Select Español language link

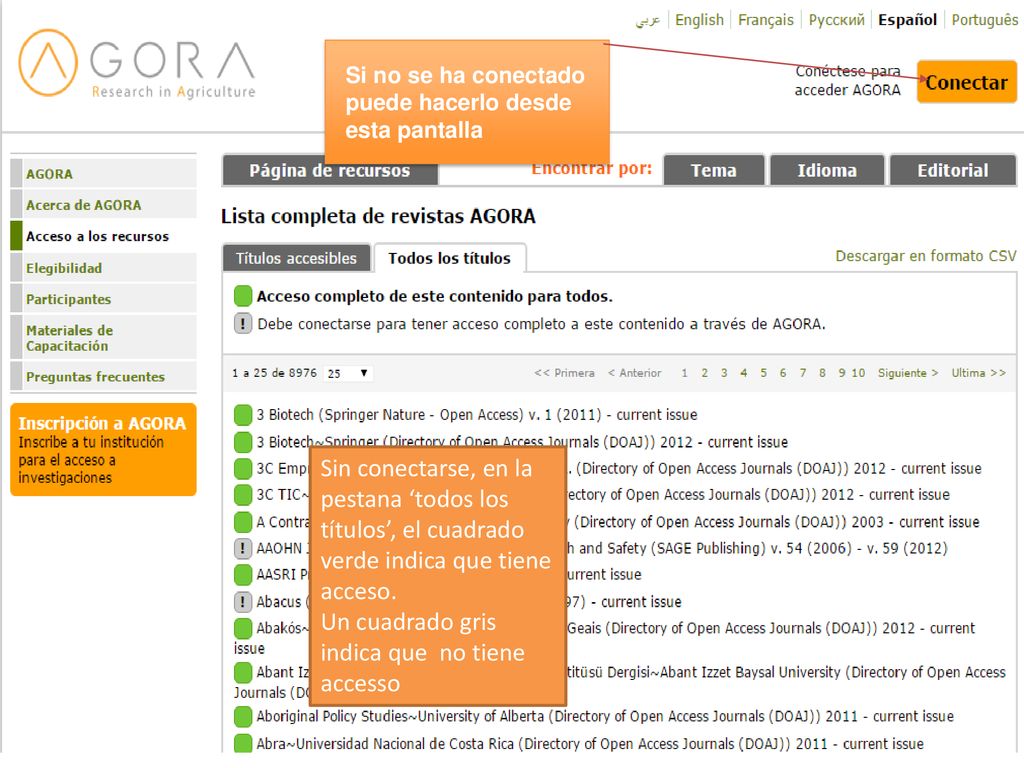(x=907, y=20)
